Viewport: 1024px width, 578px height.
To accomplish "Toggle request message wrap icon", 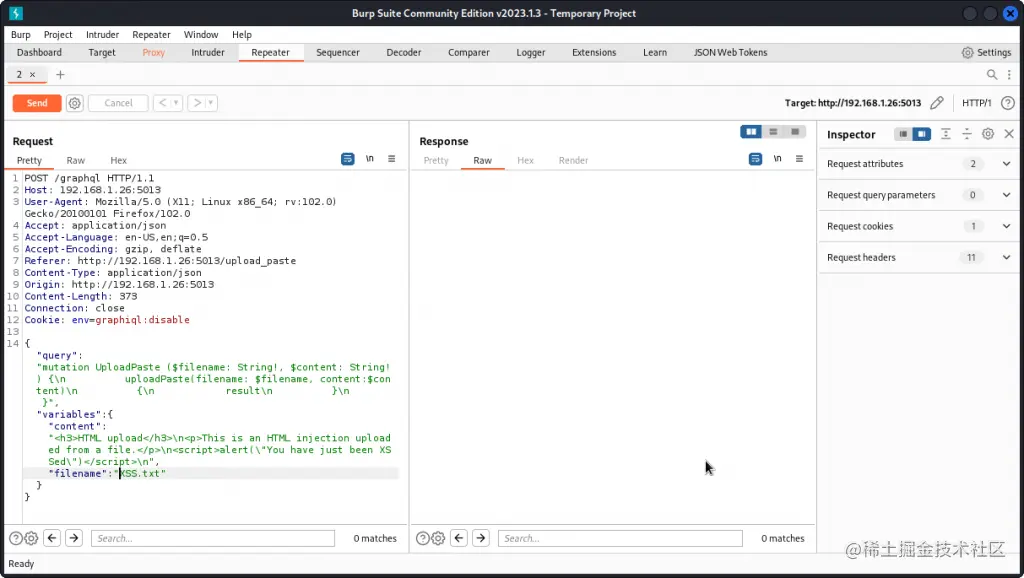I will [x=347, y=159].
